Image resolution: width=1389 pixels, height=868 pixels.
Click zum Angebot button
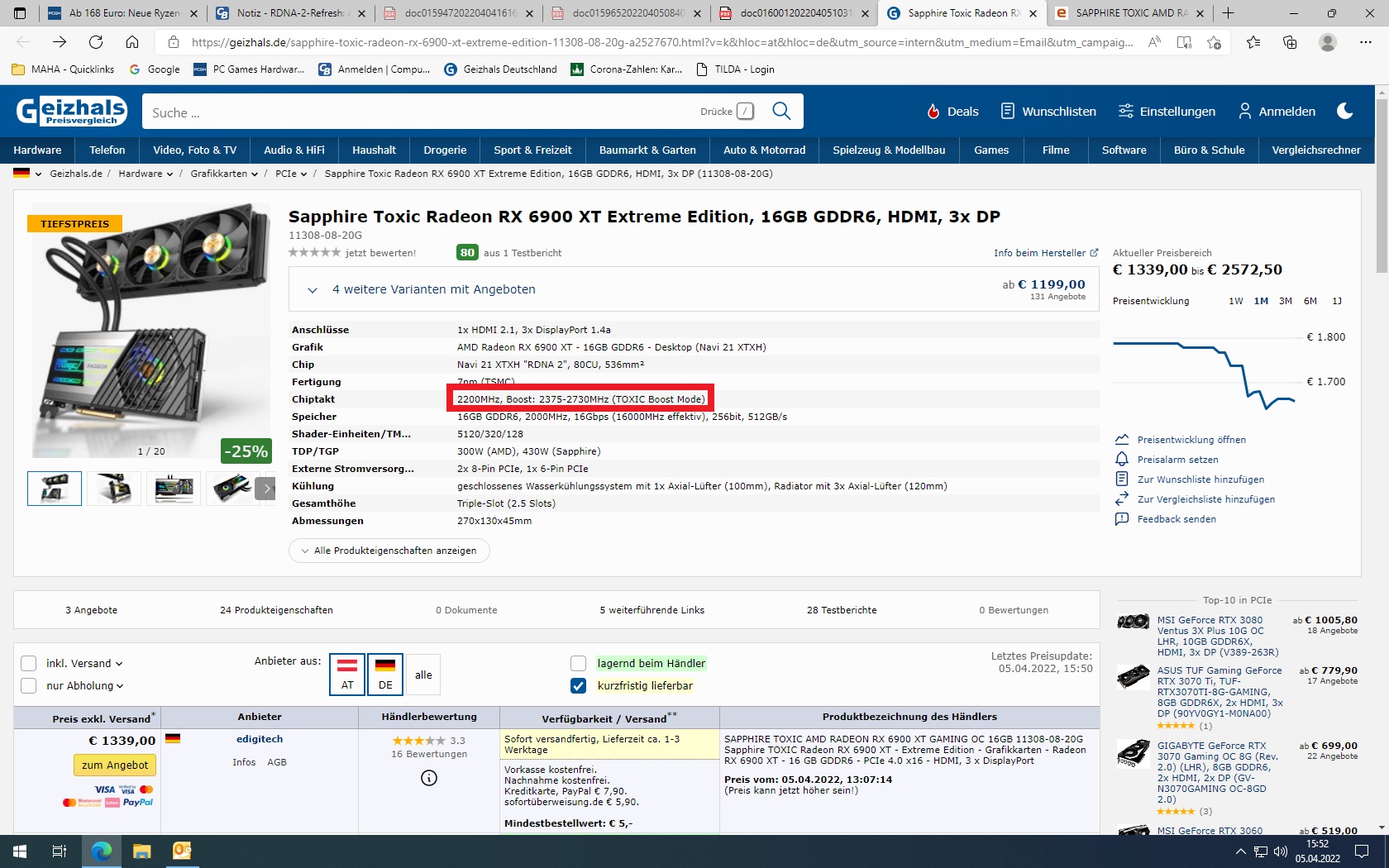pos(115,765)
